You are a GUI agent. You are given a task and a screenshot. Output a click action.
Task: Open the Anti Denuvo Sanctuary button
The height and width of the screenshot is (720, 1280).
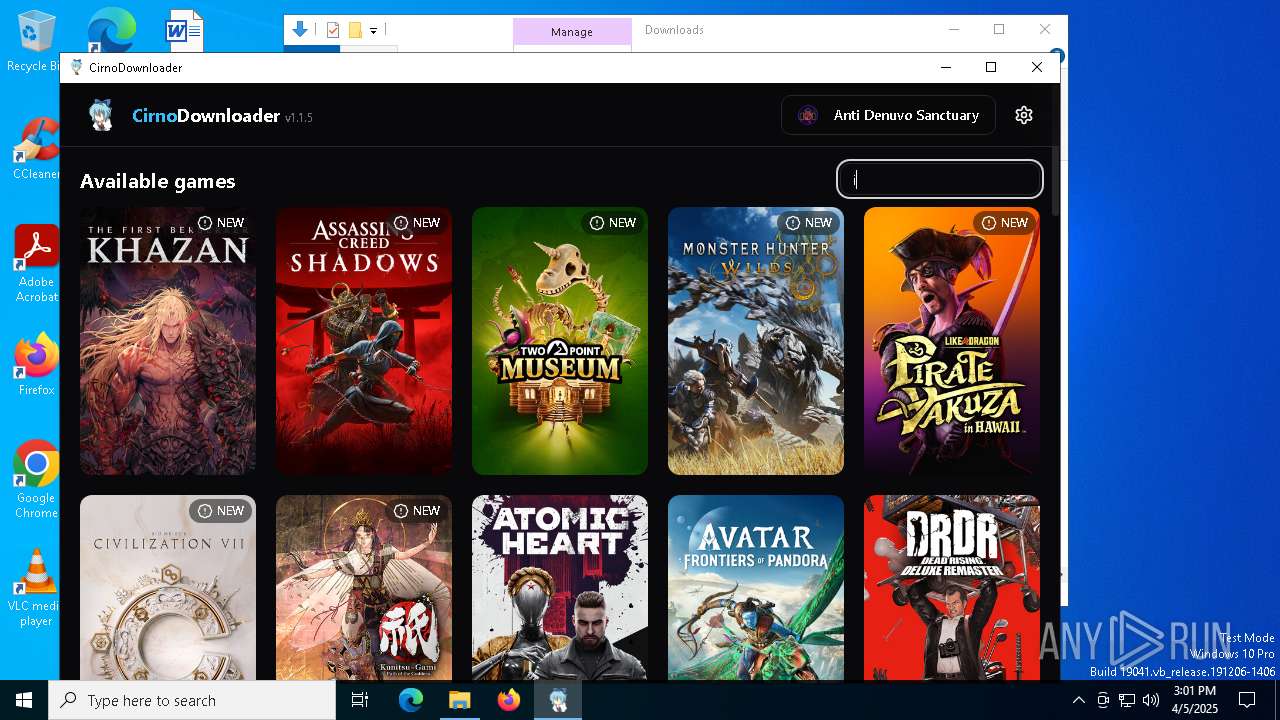click(888, 115)
